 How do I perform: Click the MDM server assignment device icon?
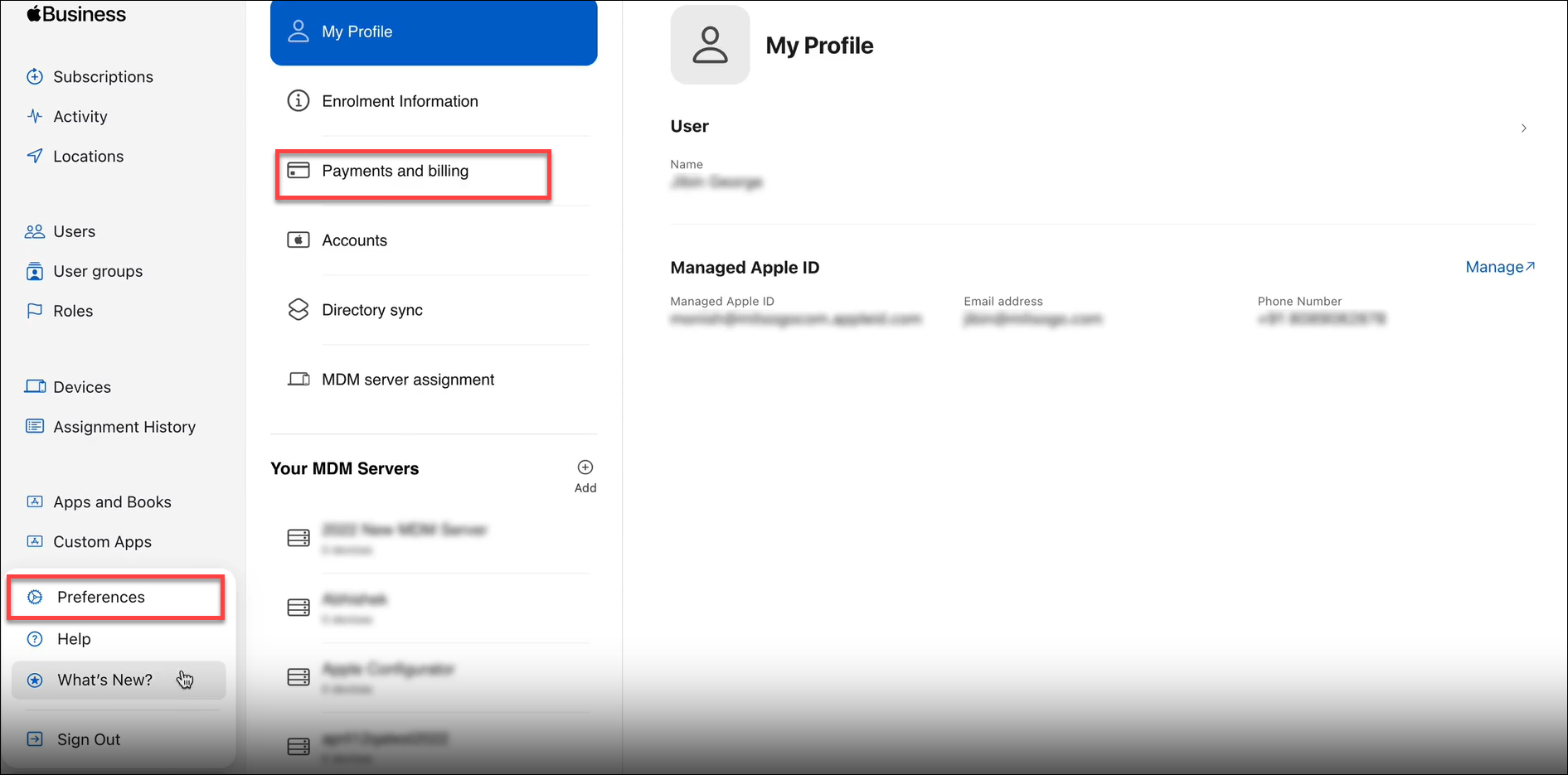pyautogui.click(x=298, y=380)
